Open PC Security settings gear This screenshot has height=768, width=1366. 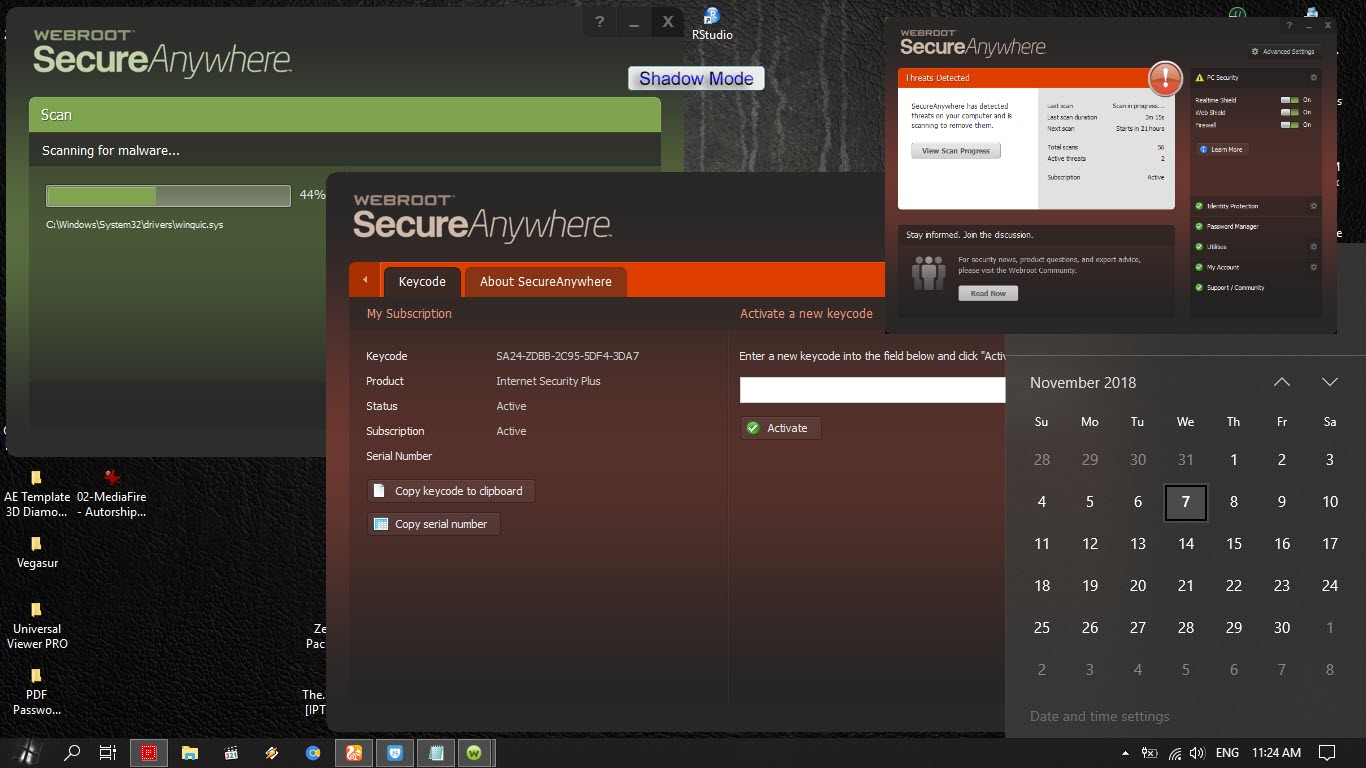(1314, 77)
